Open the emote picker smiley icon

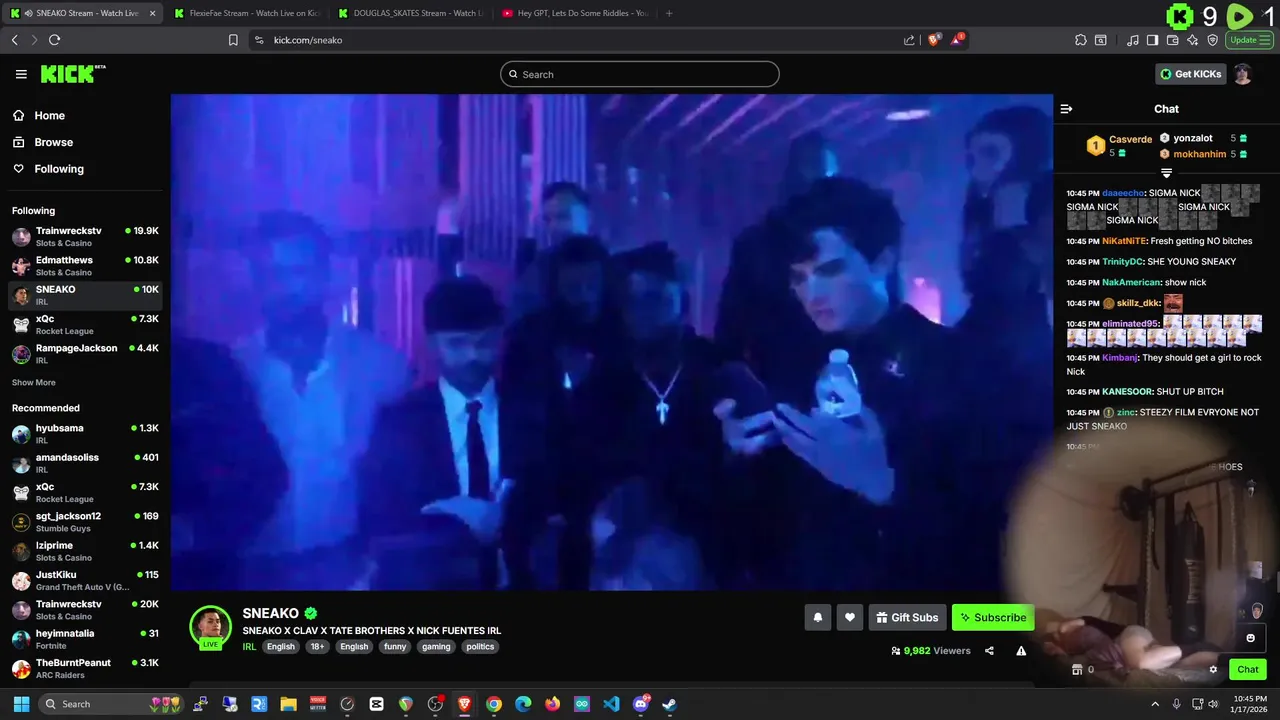[1250, 638]
